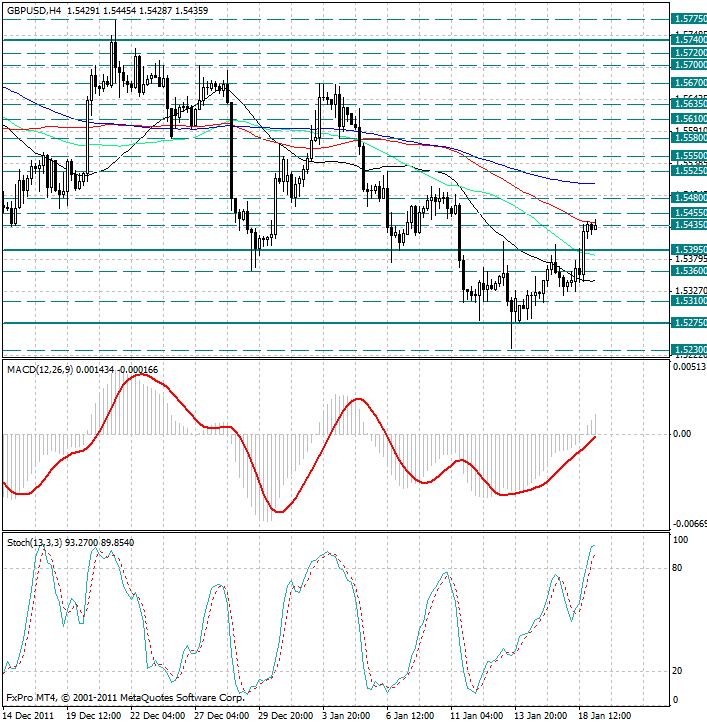Click the Stochastic 20 level label
Viewport: 707px width, 723px height.
(677, 671)
